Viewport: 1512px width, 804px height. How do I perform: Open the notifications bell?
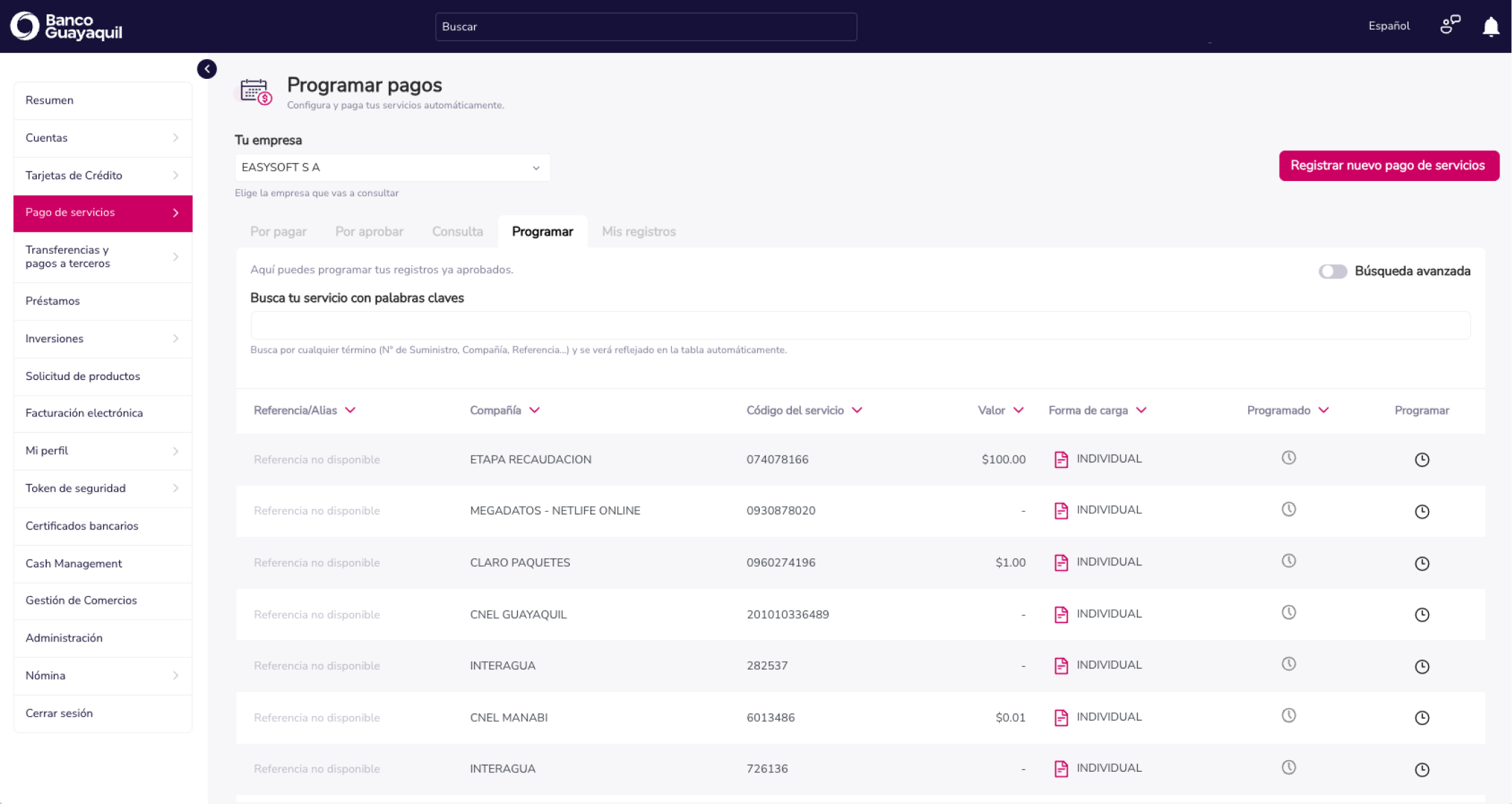point(1491,27)
